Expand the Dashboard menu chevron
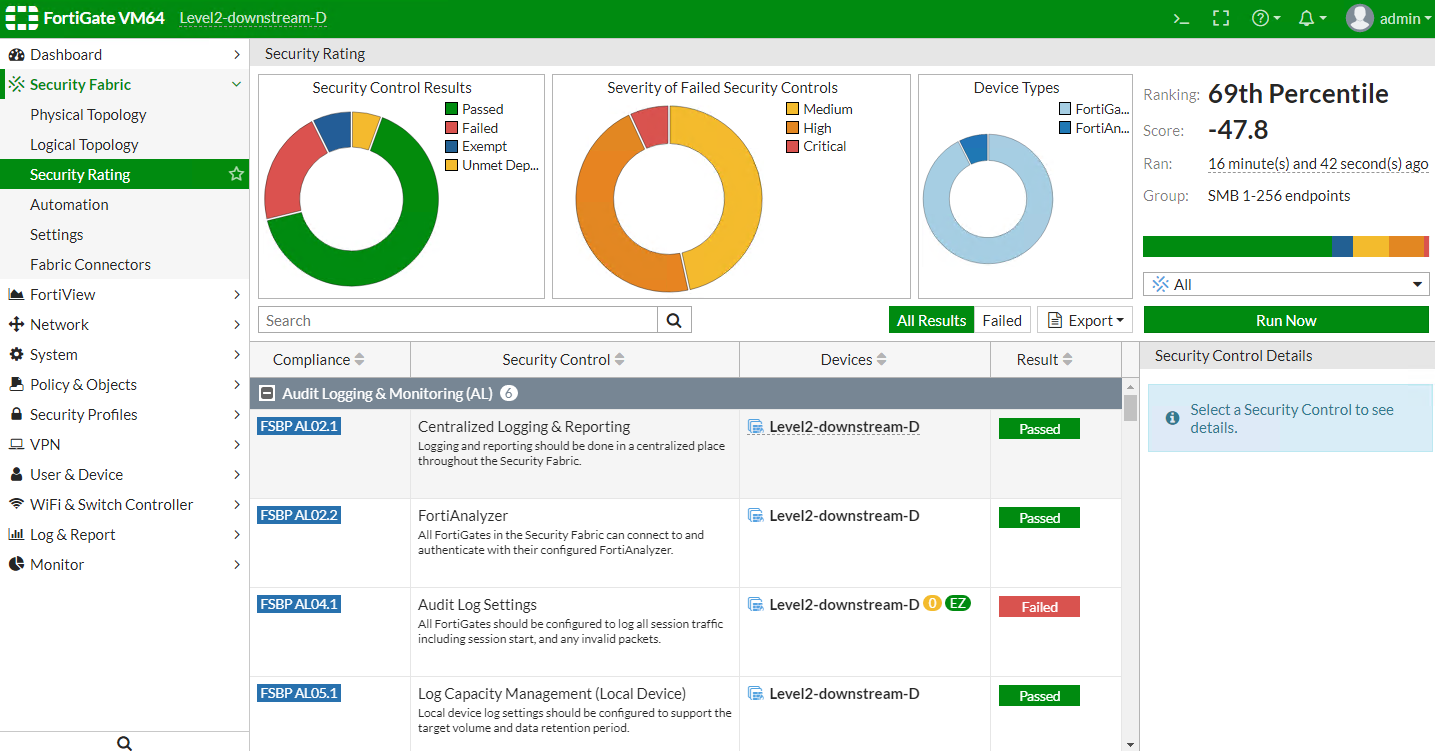This screenshot has width=1436, height=751. pos(236,55)
